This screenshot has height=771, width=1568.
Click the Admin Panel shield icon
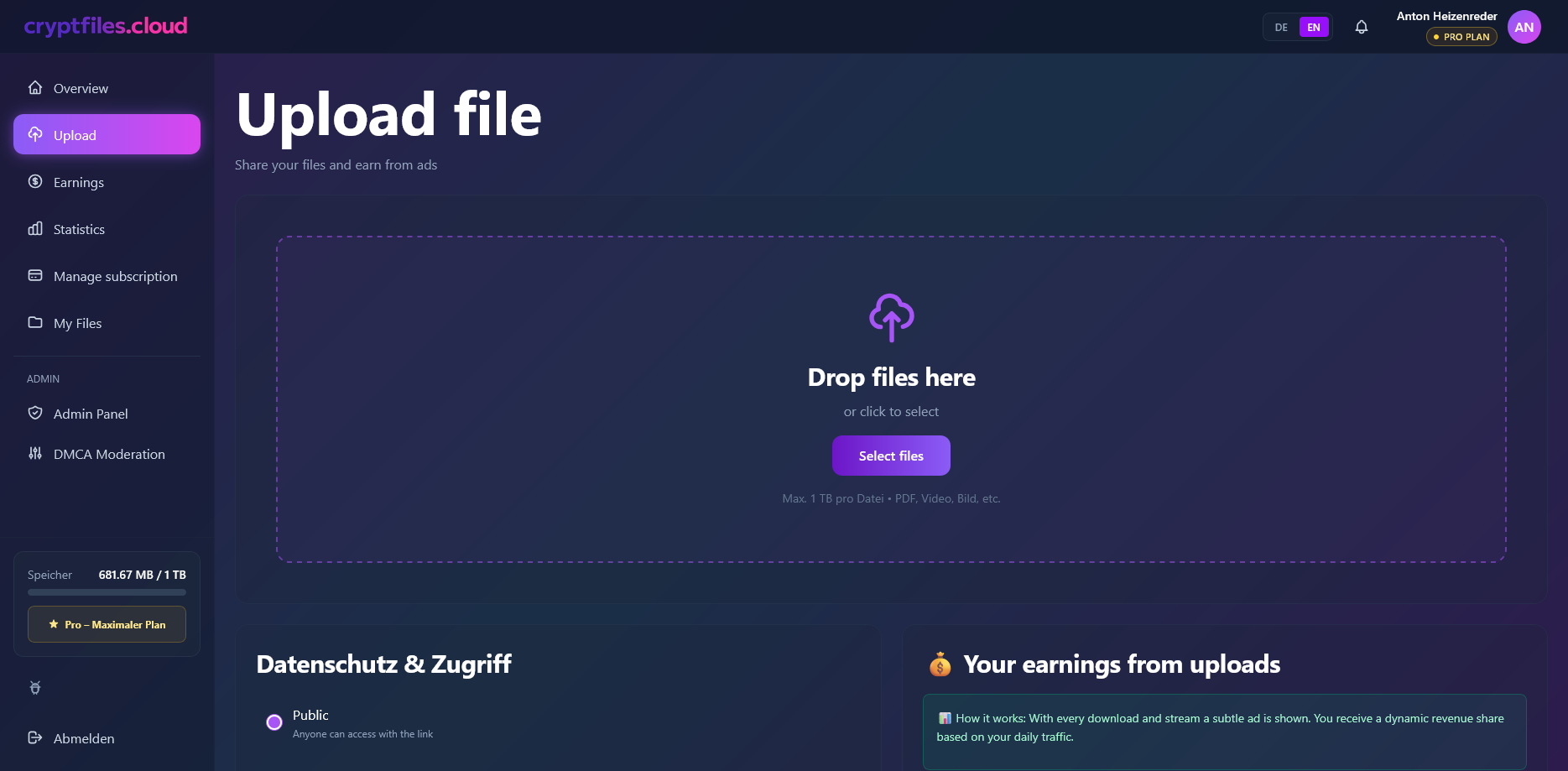pyautogui.click(x=35, y=413)
